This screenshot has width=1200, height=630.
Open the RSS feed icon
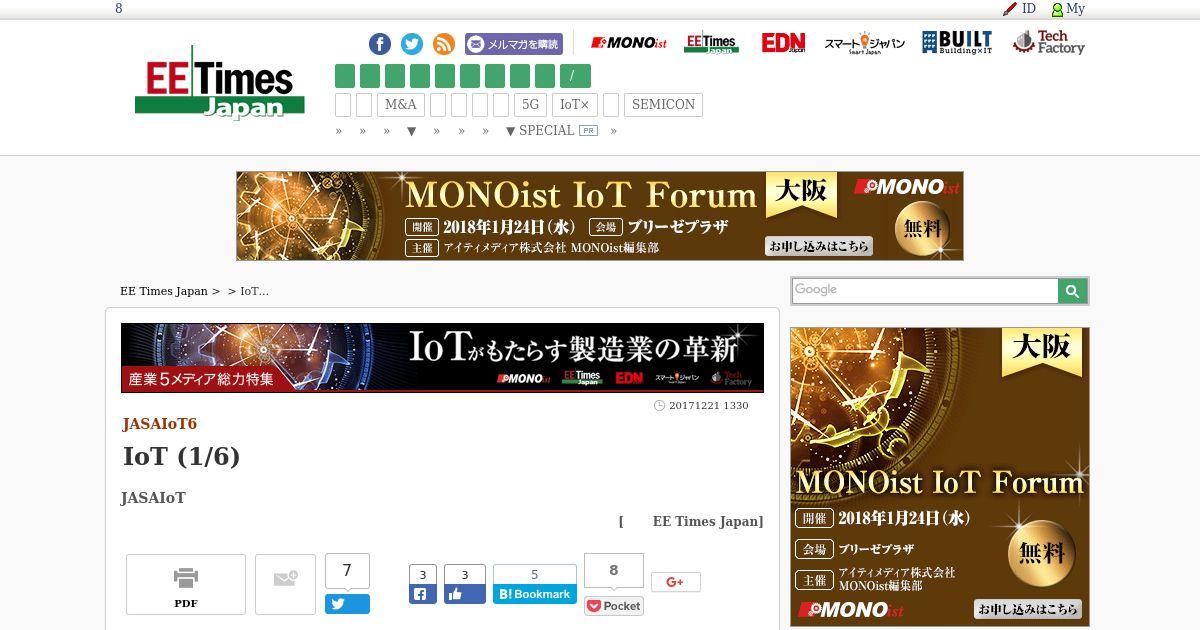point(444,44)
